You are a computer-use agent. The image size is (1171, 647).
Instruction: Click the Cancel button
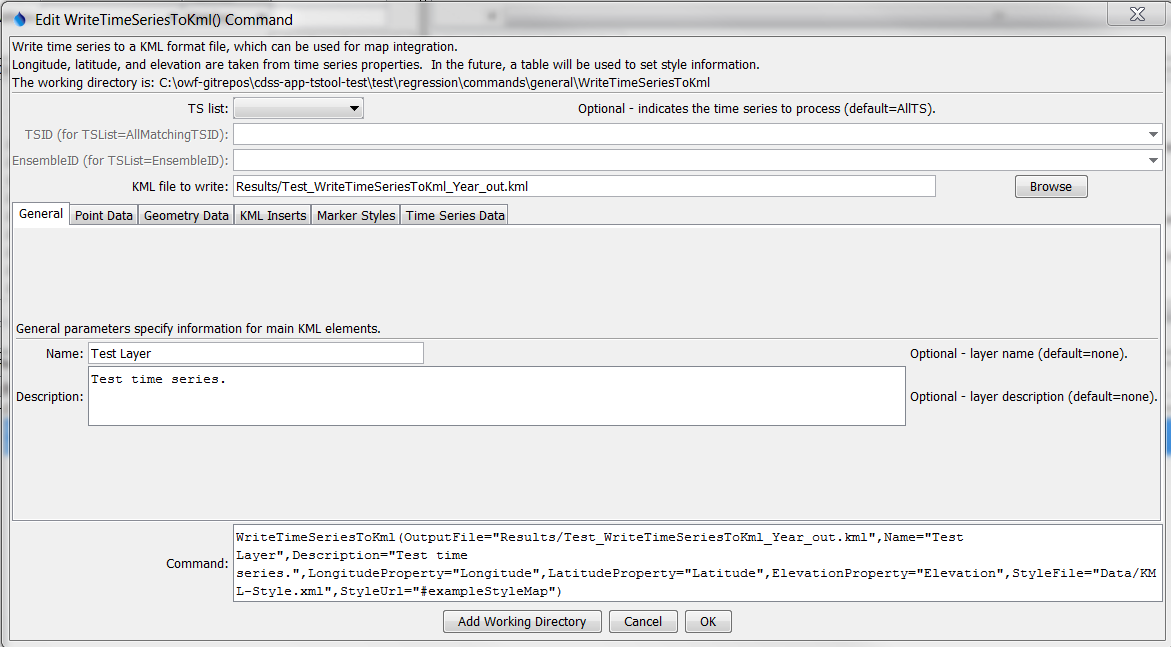[x=643, y=622]
